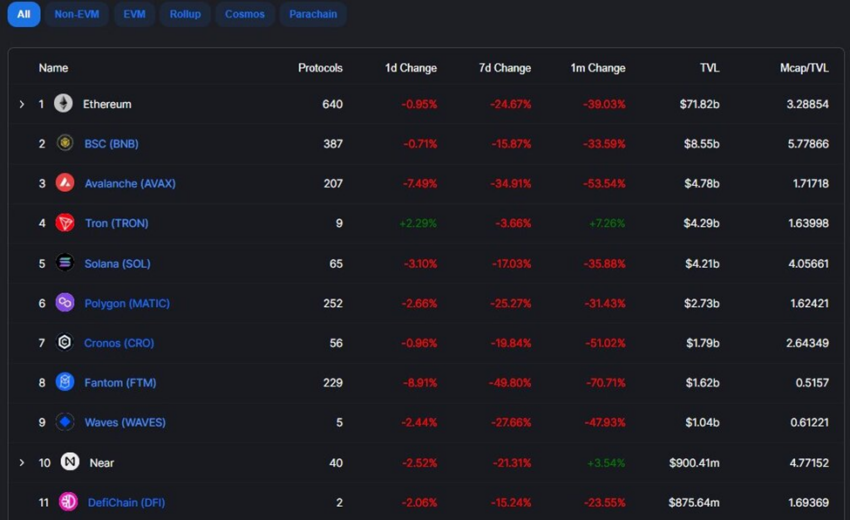Open the Avalanche (AVAX) chain link
This screenshot has height=520, width=850.
click(130, 183)
